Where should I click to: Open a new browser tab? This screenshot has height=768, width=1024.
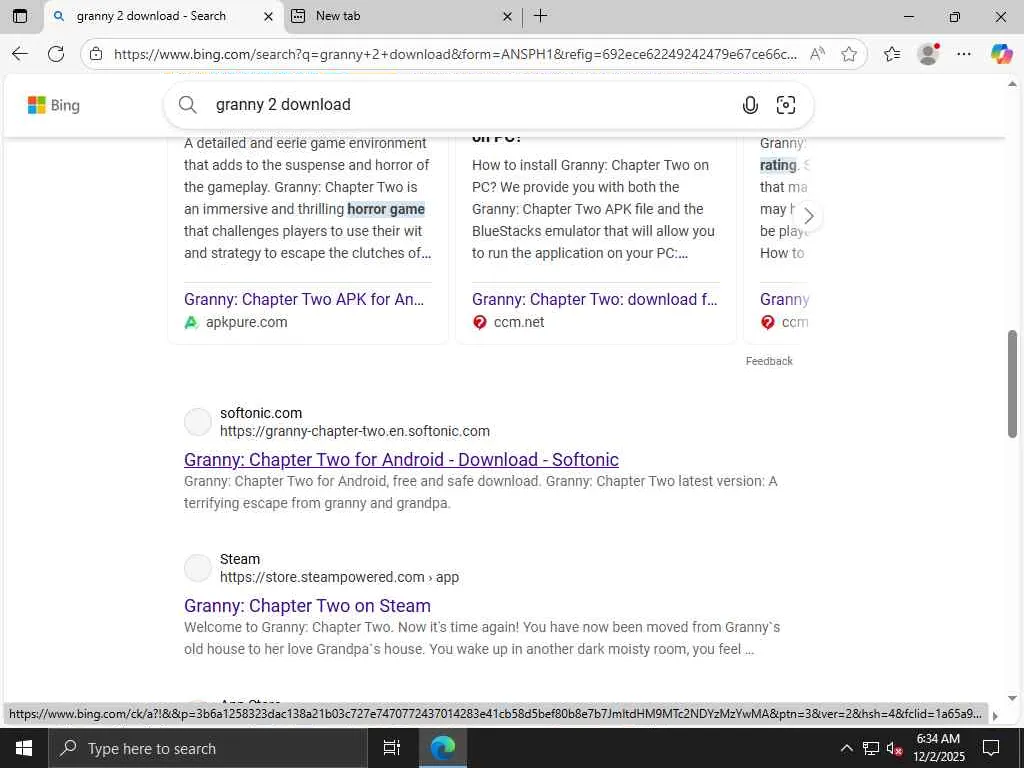click(x=541, y=16)
